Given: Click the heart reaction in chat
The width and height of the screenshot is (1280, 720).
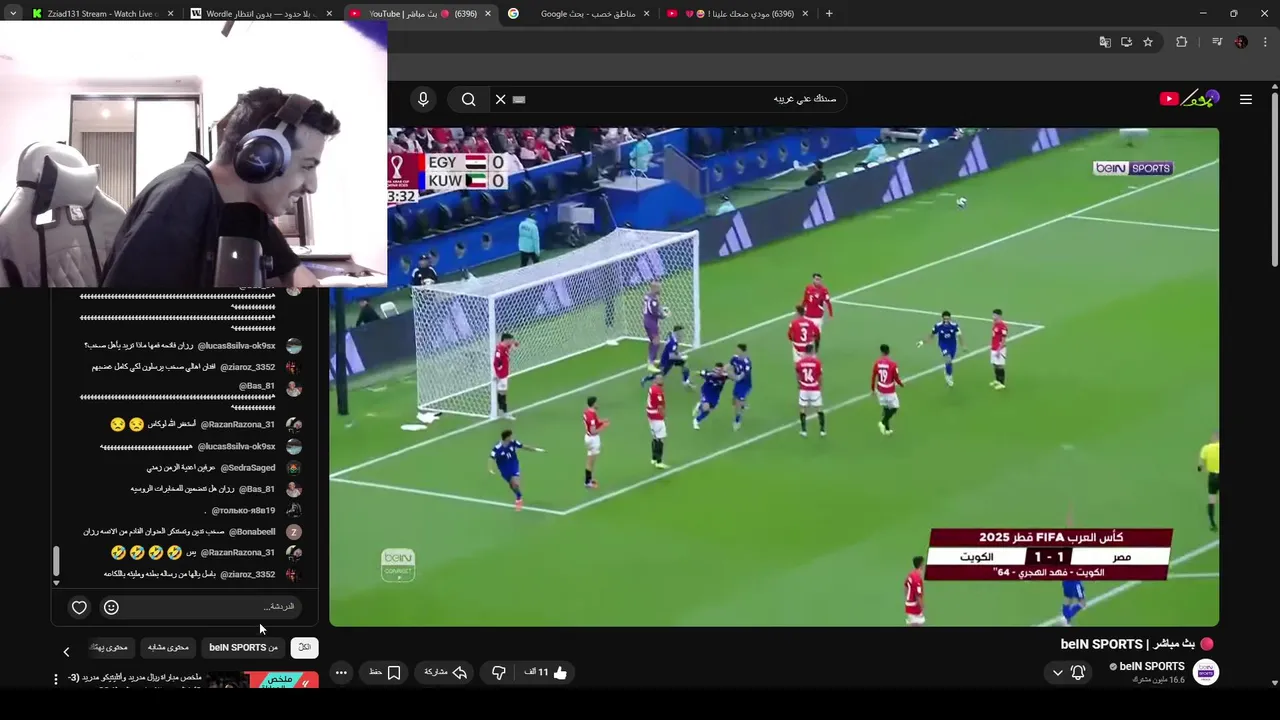Looking at the screenshot, I should (79, 607).
